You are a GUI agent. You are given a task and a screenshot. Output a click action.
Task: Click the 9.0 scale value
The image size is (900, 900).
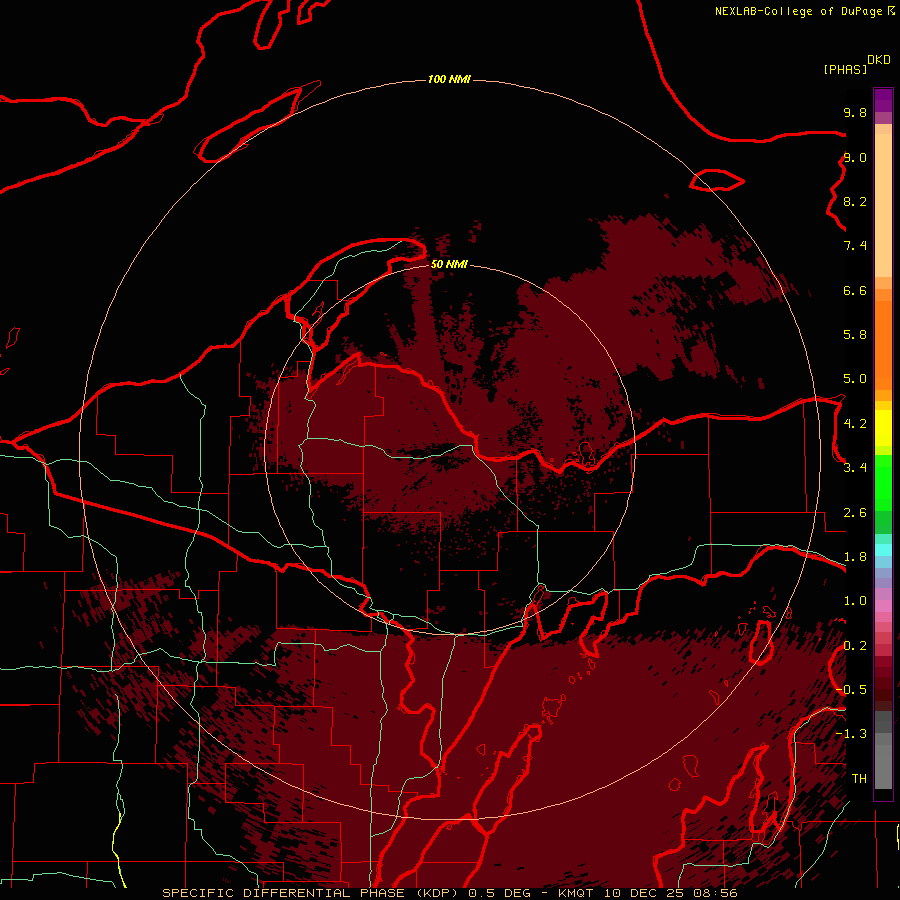[x=855, y=157]
